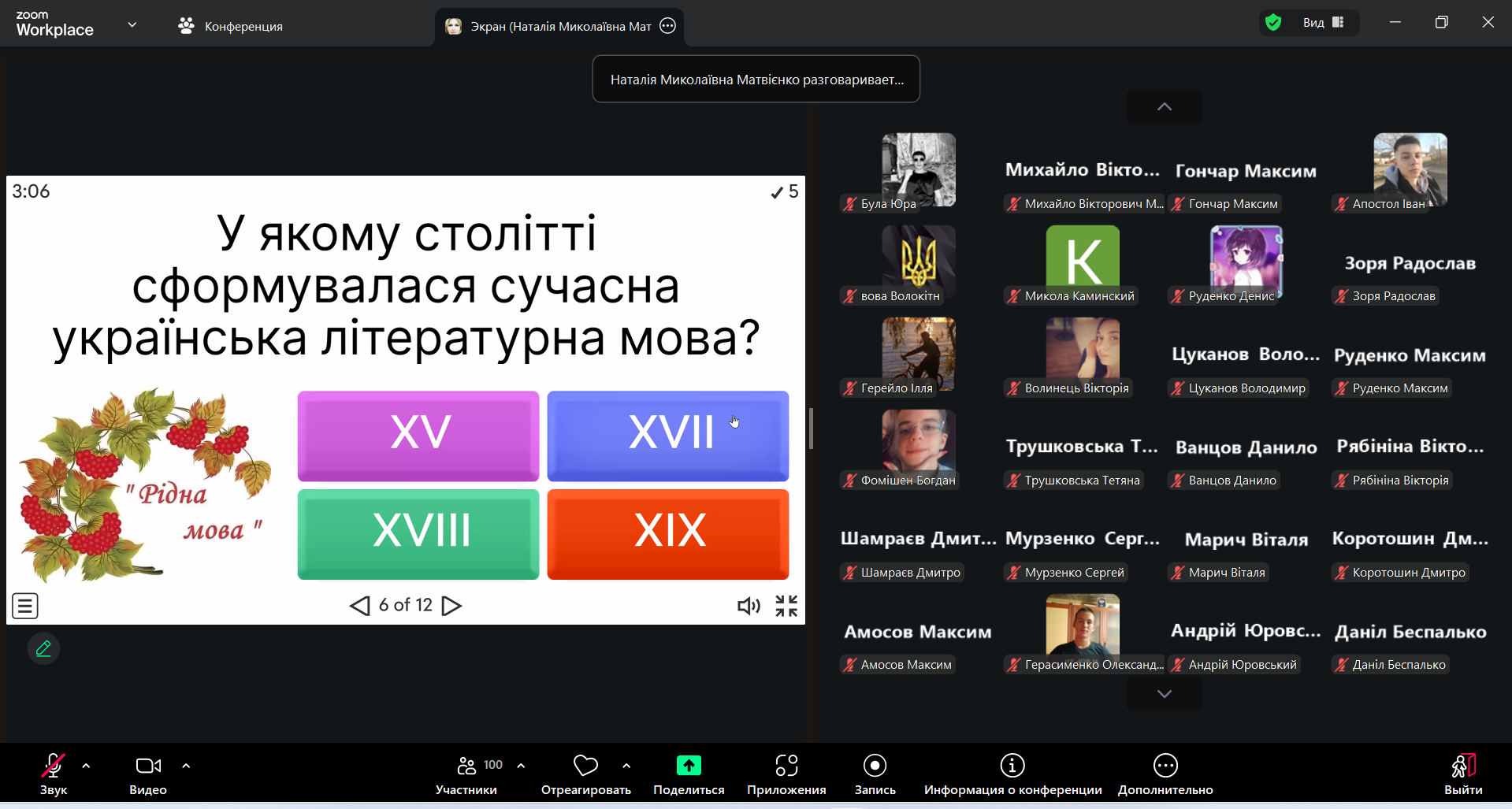Start recording with Запись button

pos(875,774)
